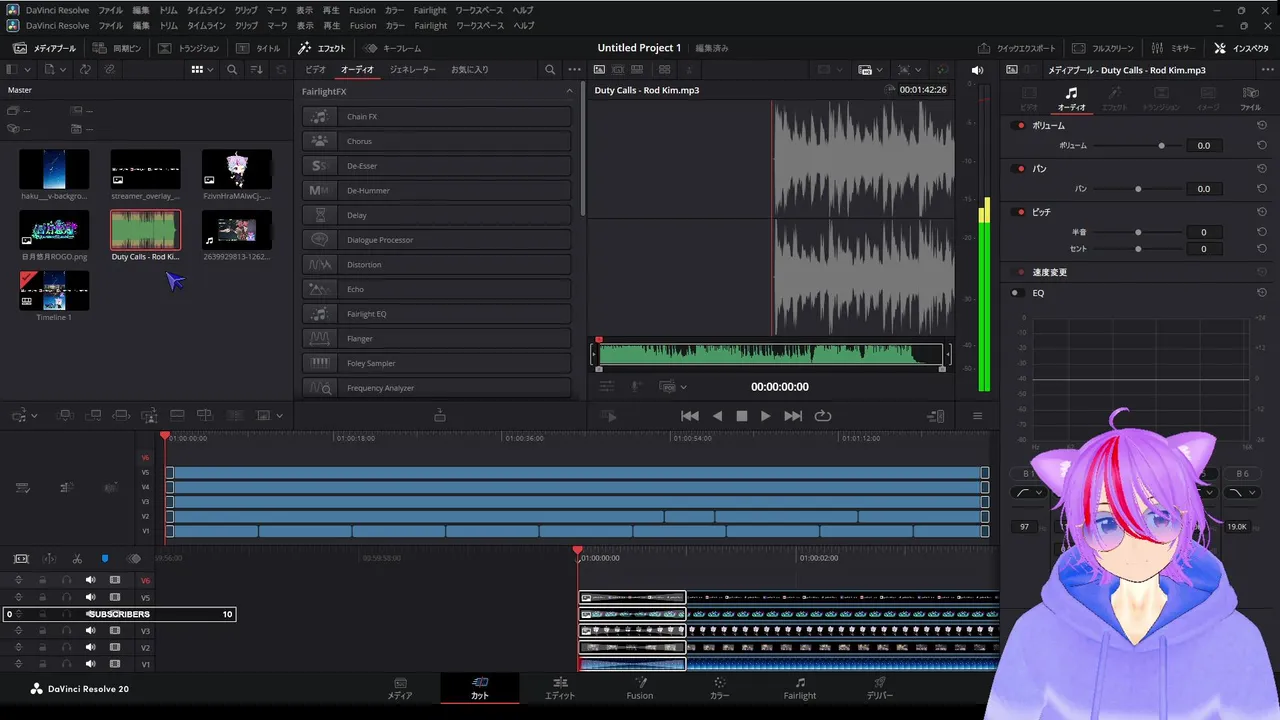This screenshot has width=1280, height=720.
Task: Toggle the インスペクタ panel
Action: pos(1241,48)
